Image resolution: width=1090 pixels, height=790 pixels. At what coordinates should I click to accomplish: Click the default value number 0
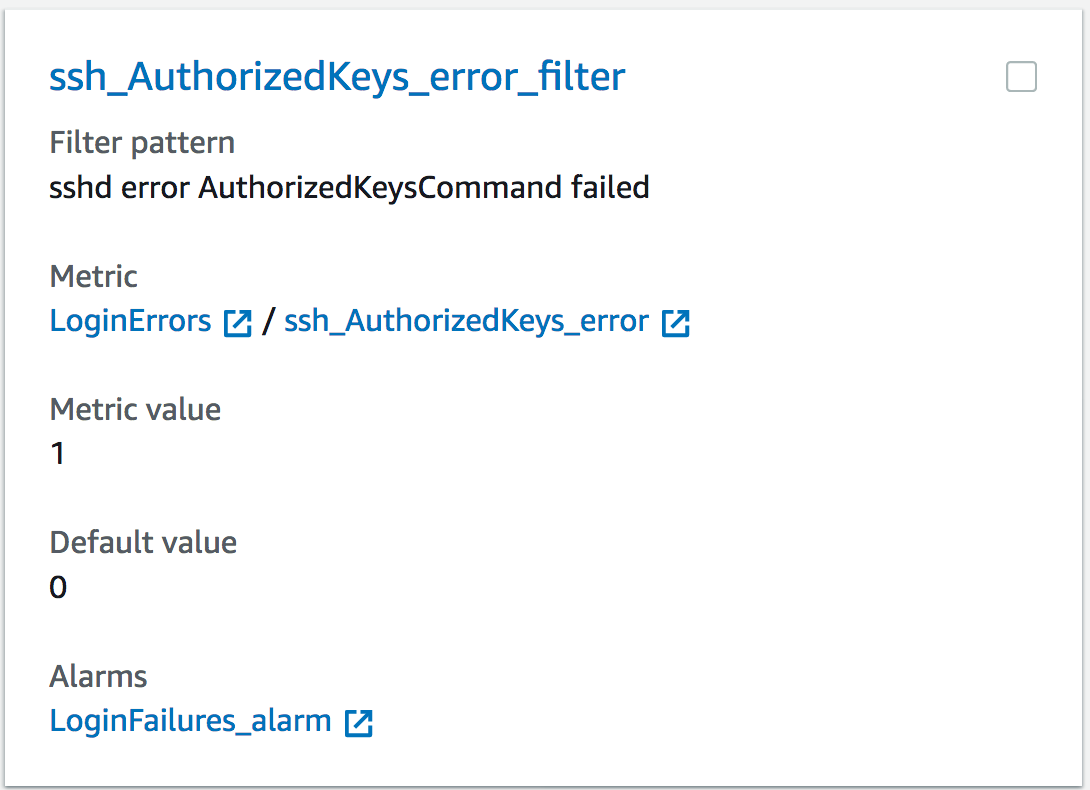click(x=58, y=588)
